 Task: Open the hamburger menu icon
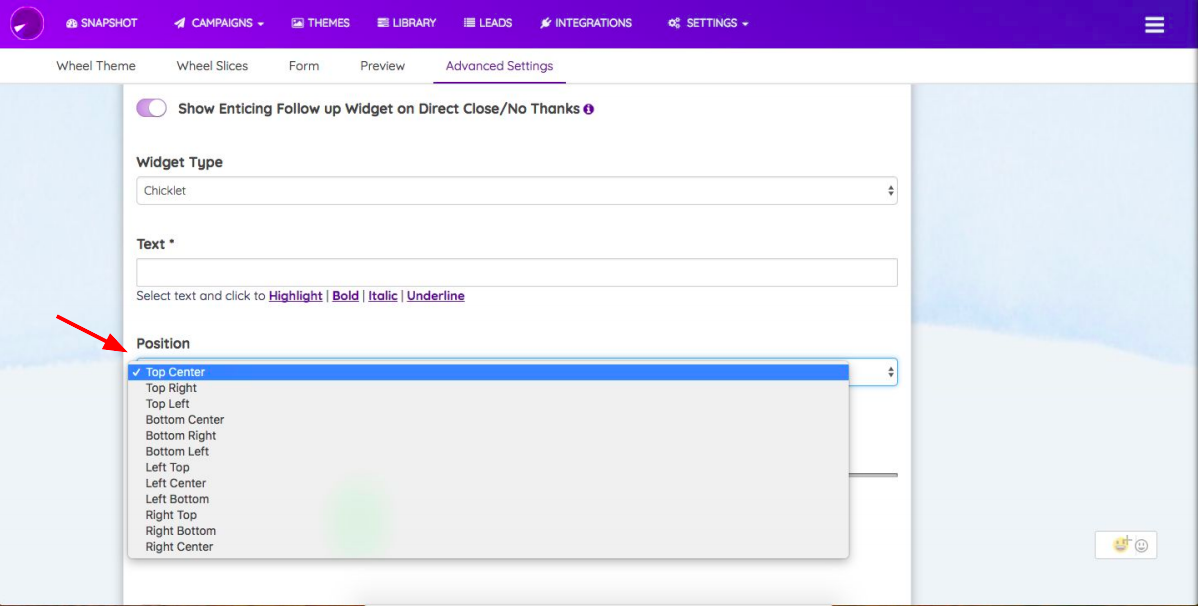tap(1154, 24)
